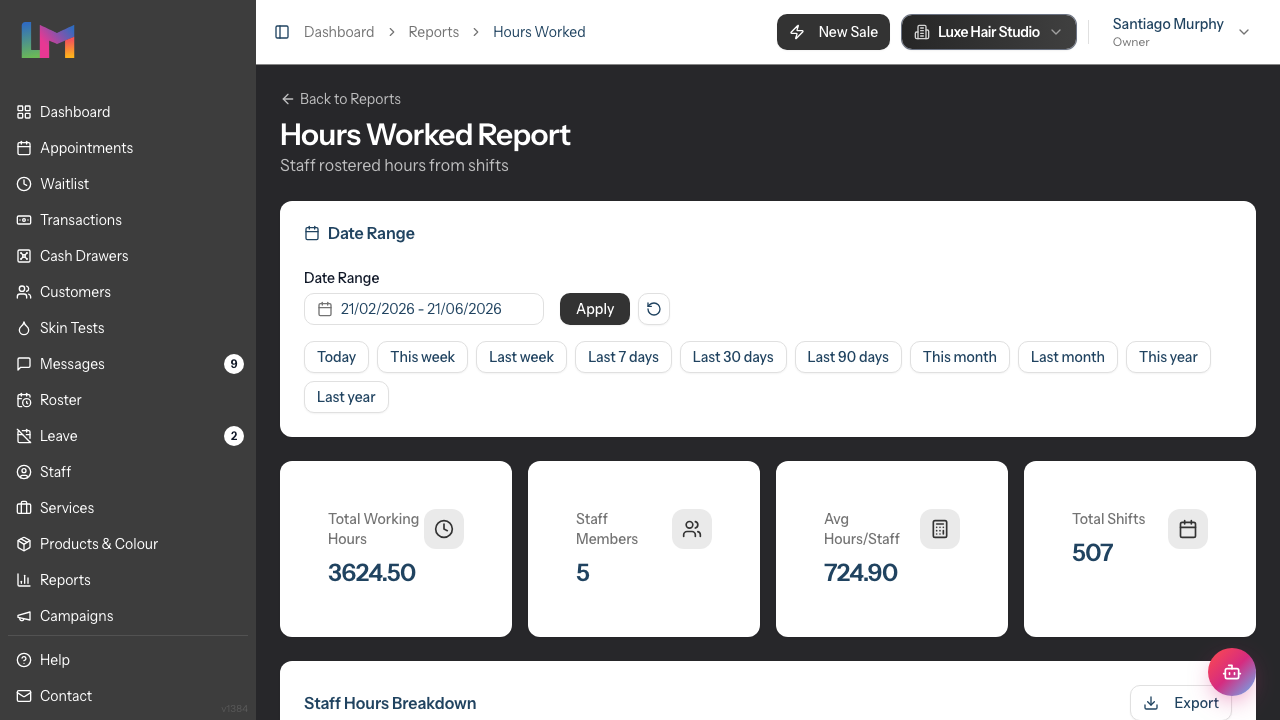Viewport: 1280px width, 720px height.
Task: Click the LM logo in sidebar
Action: click(x=48, y=40)
